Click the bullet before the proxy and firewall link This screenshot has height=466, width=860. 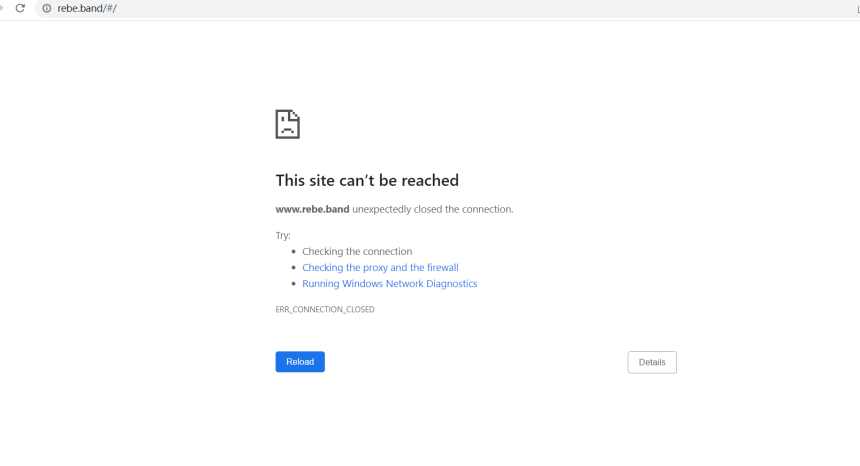293,268
